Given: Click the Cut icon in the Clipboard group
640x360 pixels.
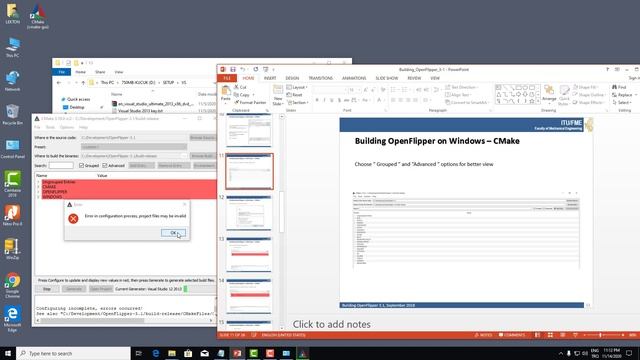Looking at the screenshot, I should 236,87.
